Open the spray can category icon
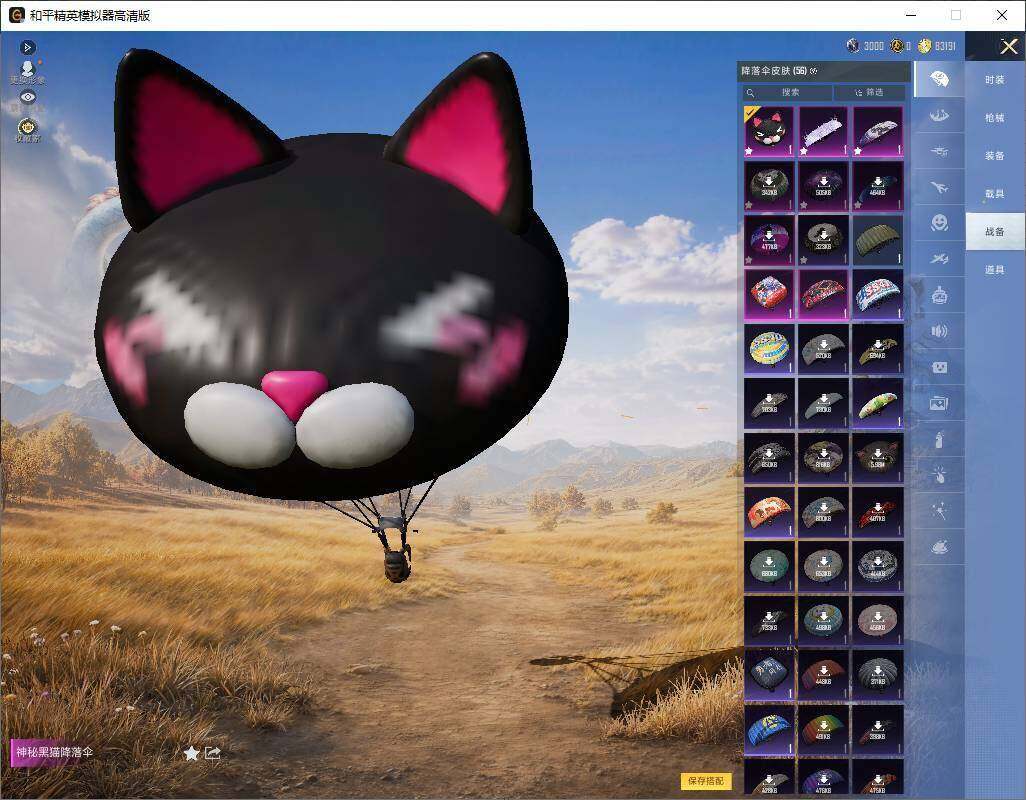The width and height of the screenshot is (1026, 800). point(939,440)
